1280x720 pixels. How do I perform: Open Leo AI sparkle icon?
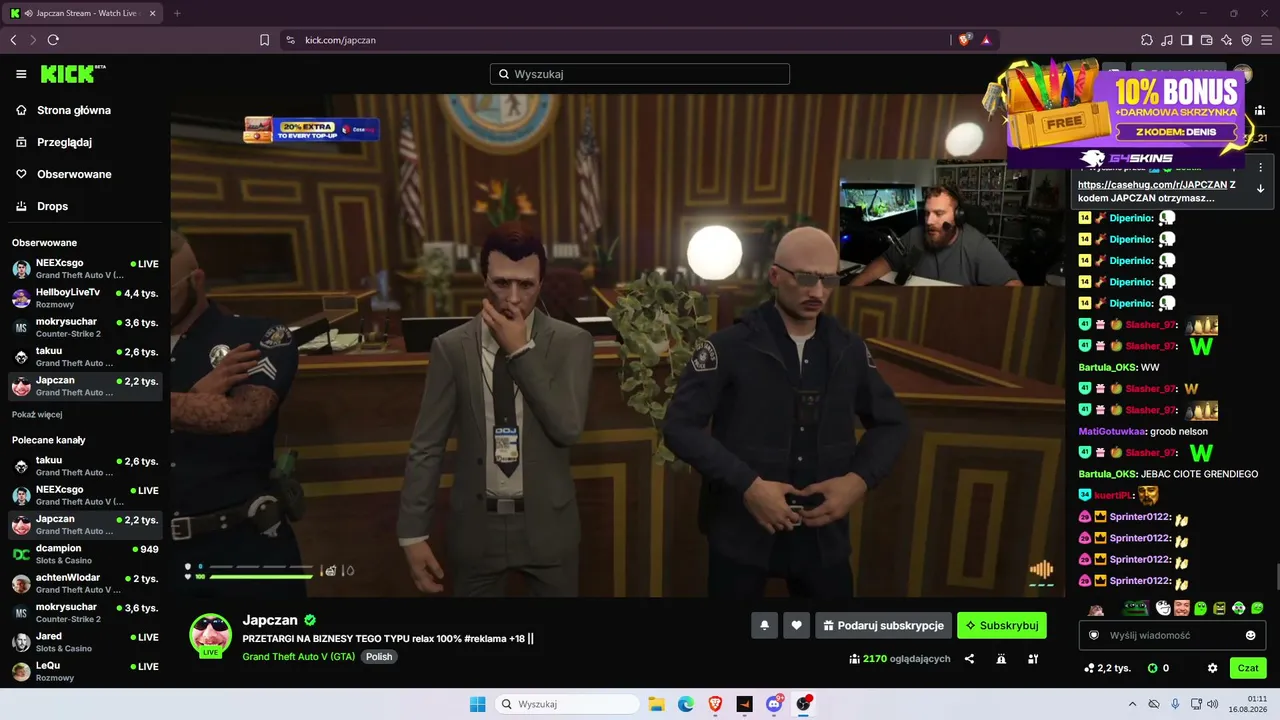(1227, 40)
